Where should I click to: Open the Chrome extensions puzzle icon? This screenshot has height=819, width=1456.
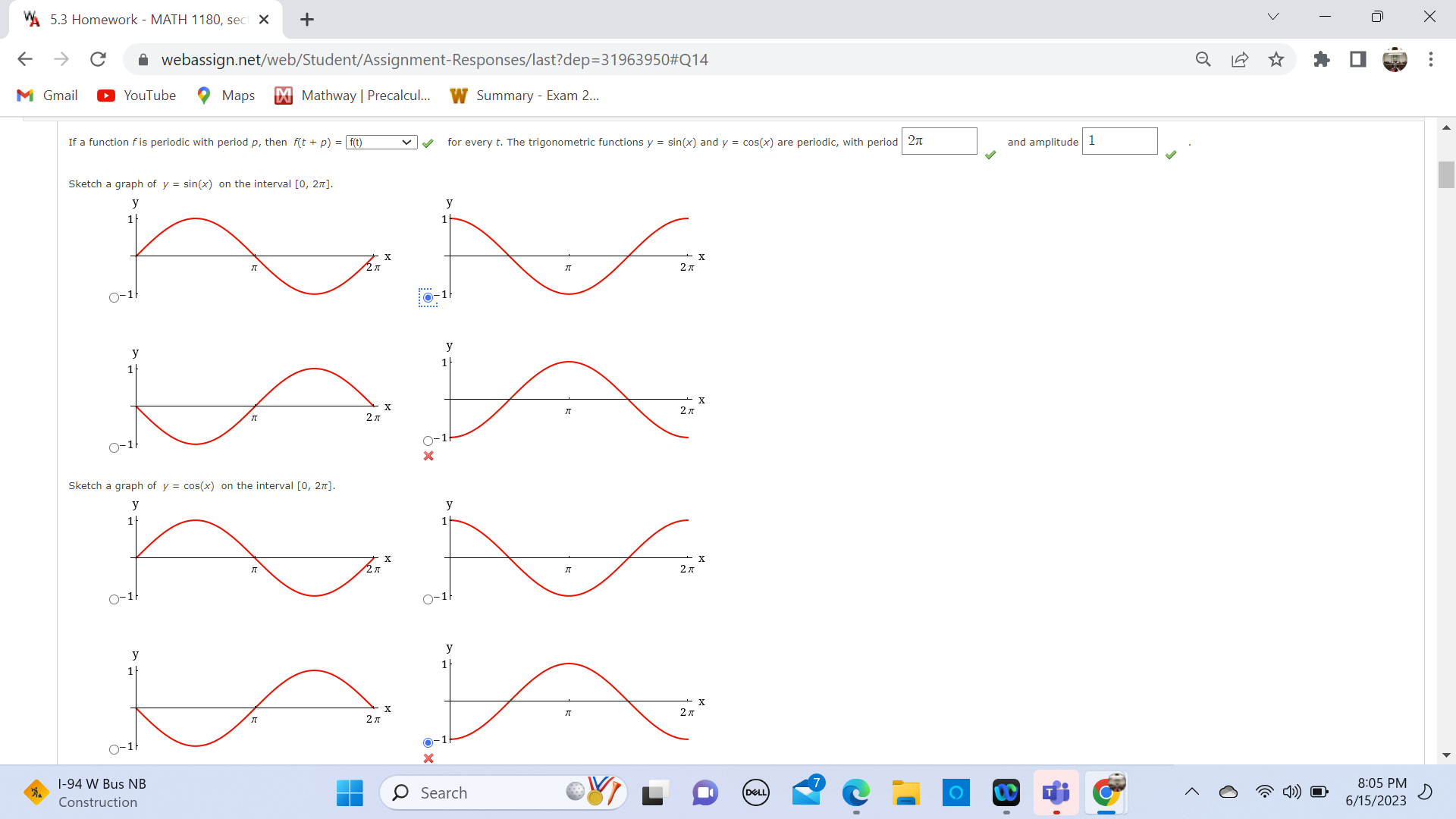point(1321,59)
